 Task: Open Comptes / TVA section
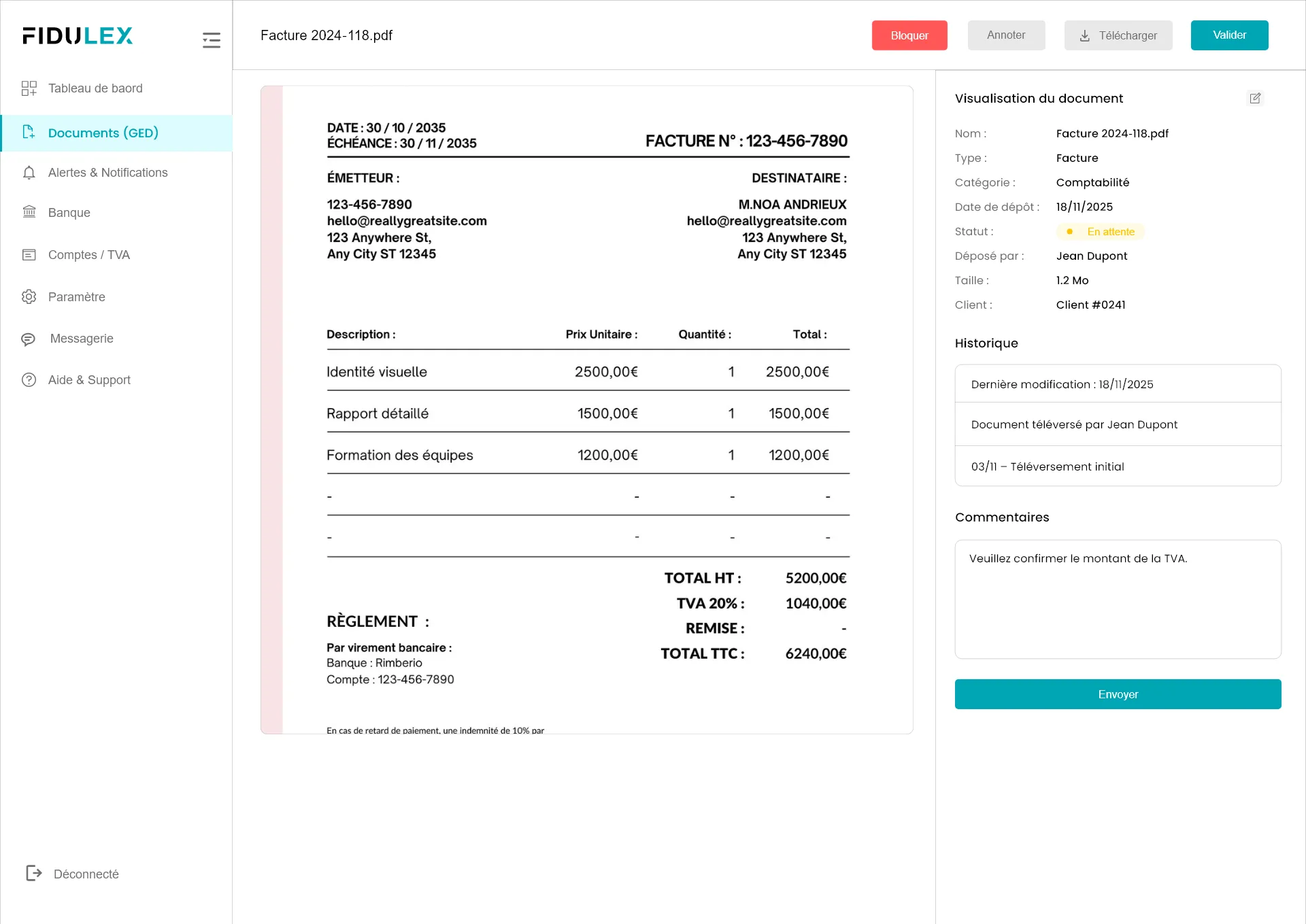pyautogui.click(x=88, y=255)
